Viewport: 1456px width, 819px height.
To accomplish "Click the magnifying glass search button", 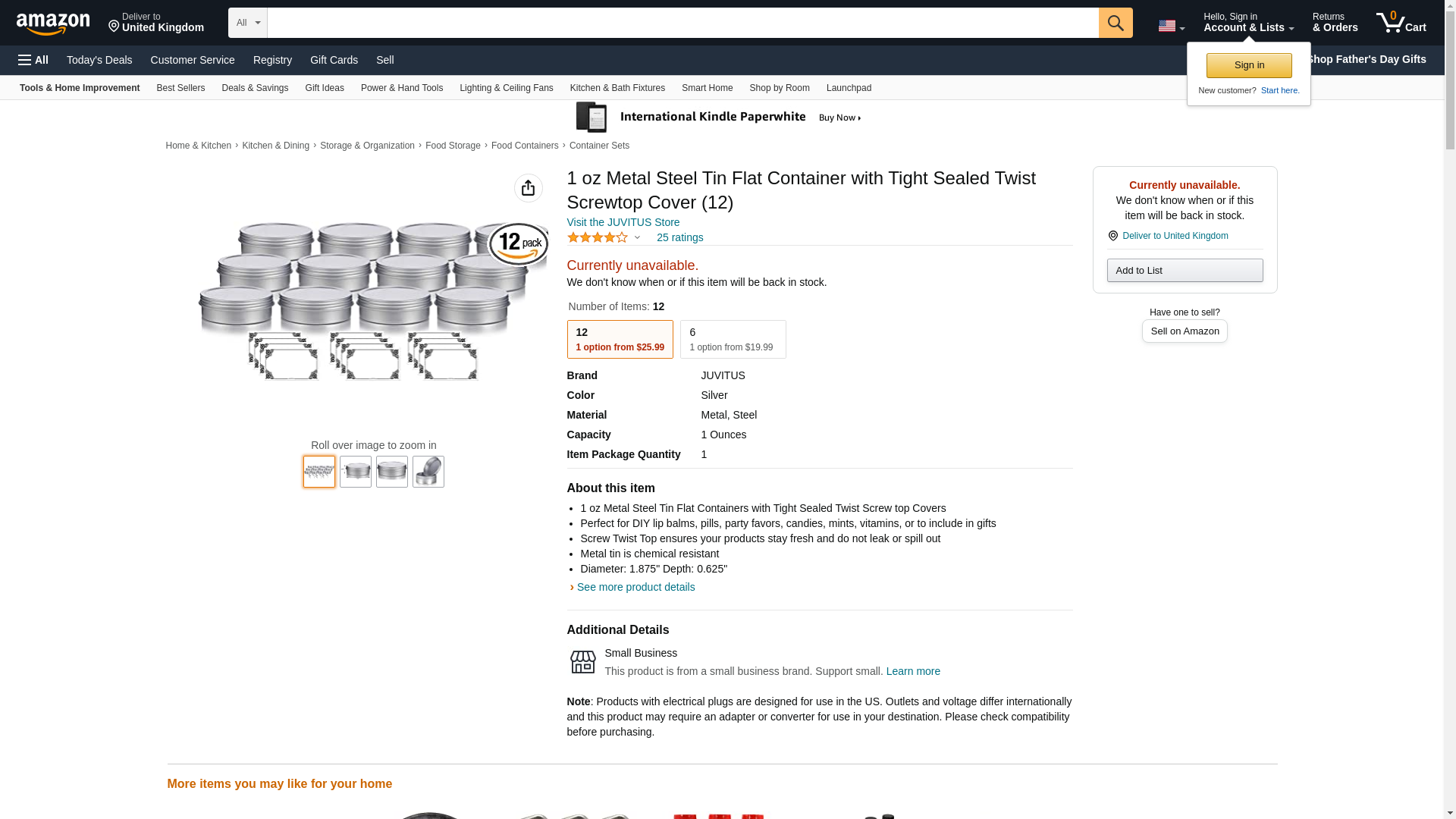I will tap(1115, 23).
